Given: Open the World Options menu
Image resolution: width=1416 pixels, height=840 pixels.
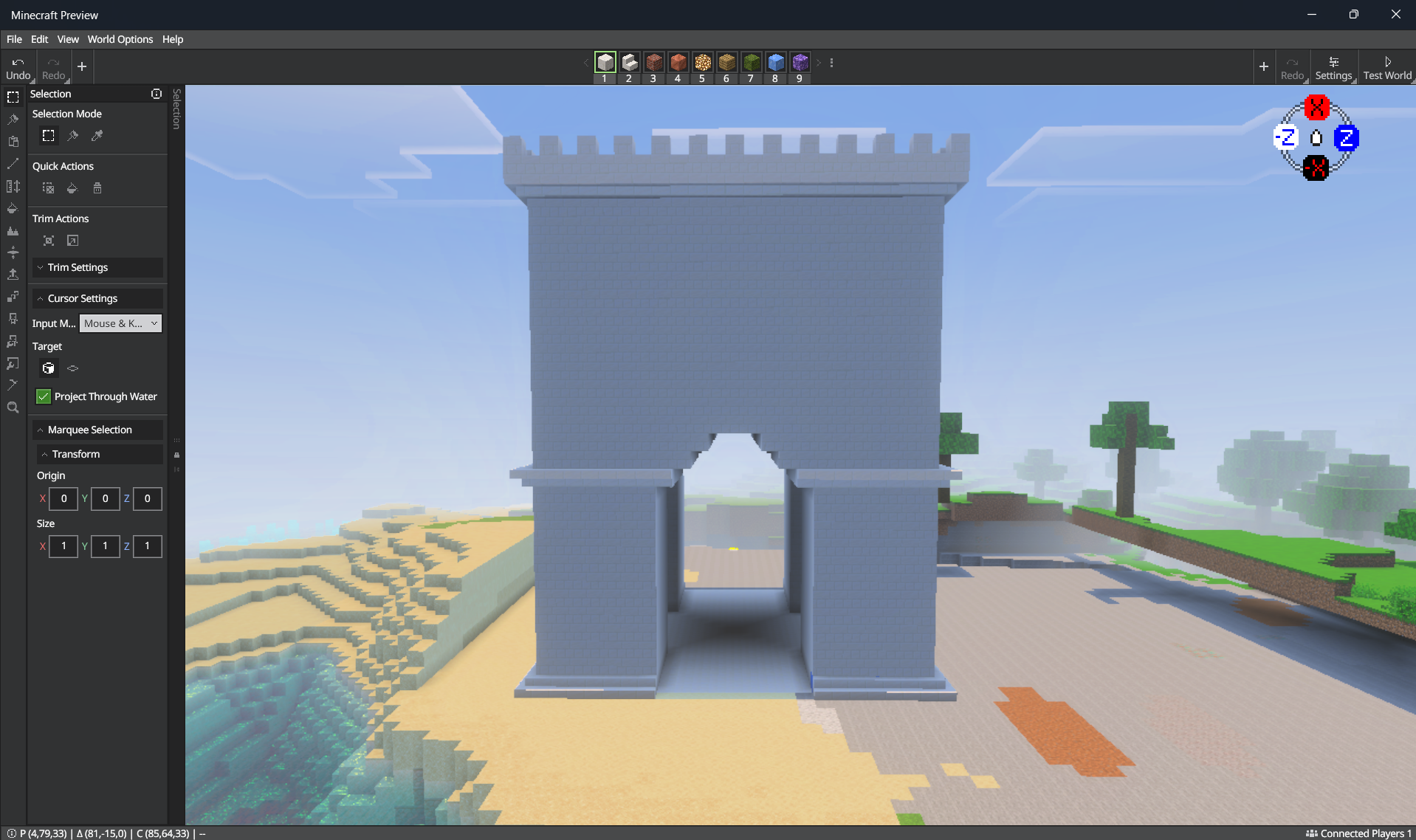Looking at the screenshot, I should (120, 39).
